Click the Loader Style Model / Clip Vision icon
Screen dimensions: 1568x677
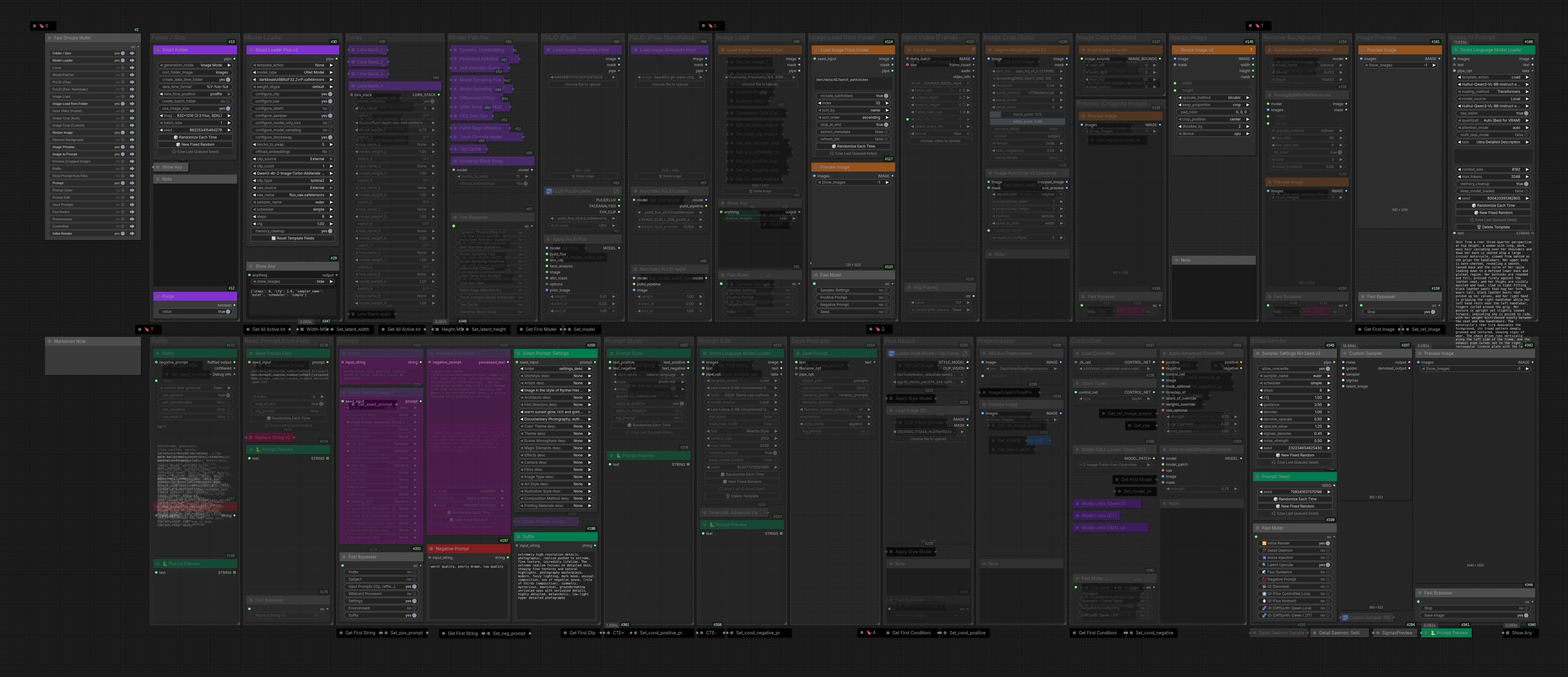[x=891, y=353]
